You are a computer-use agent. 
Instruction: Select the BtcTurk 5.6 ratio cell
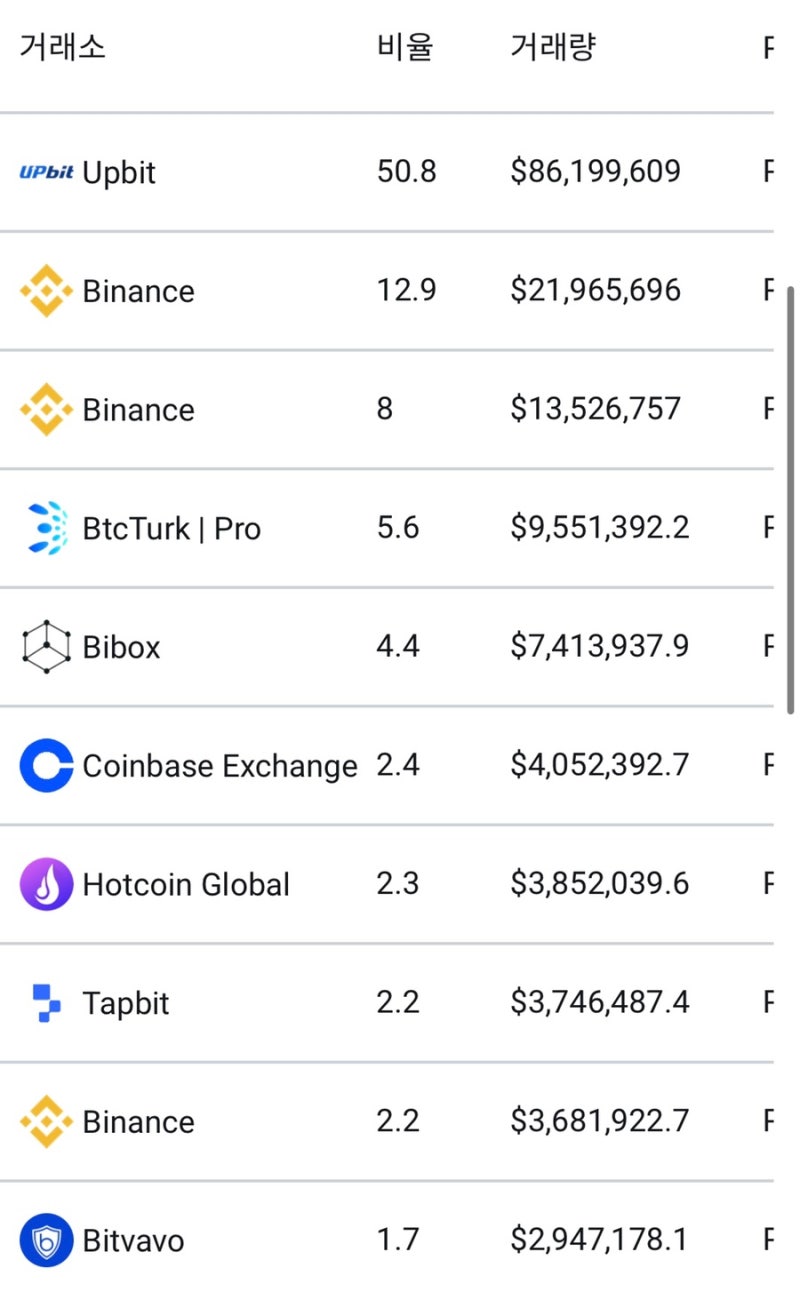397,528
